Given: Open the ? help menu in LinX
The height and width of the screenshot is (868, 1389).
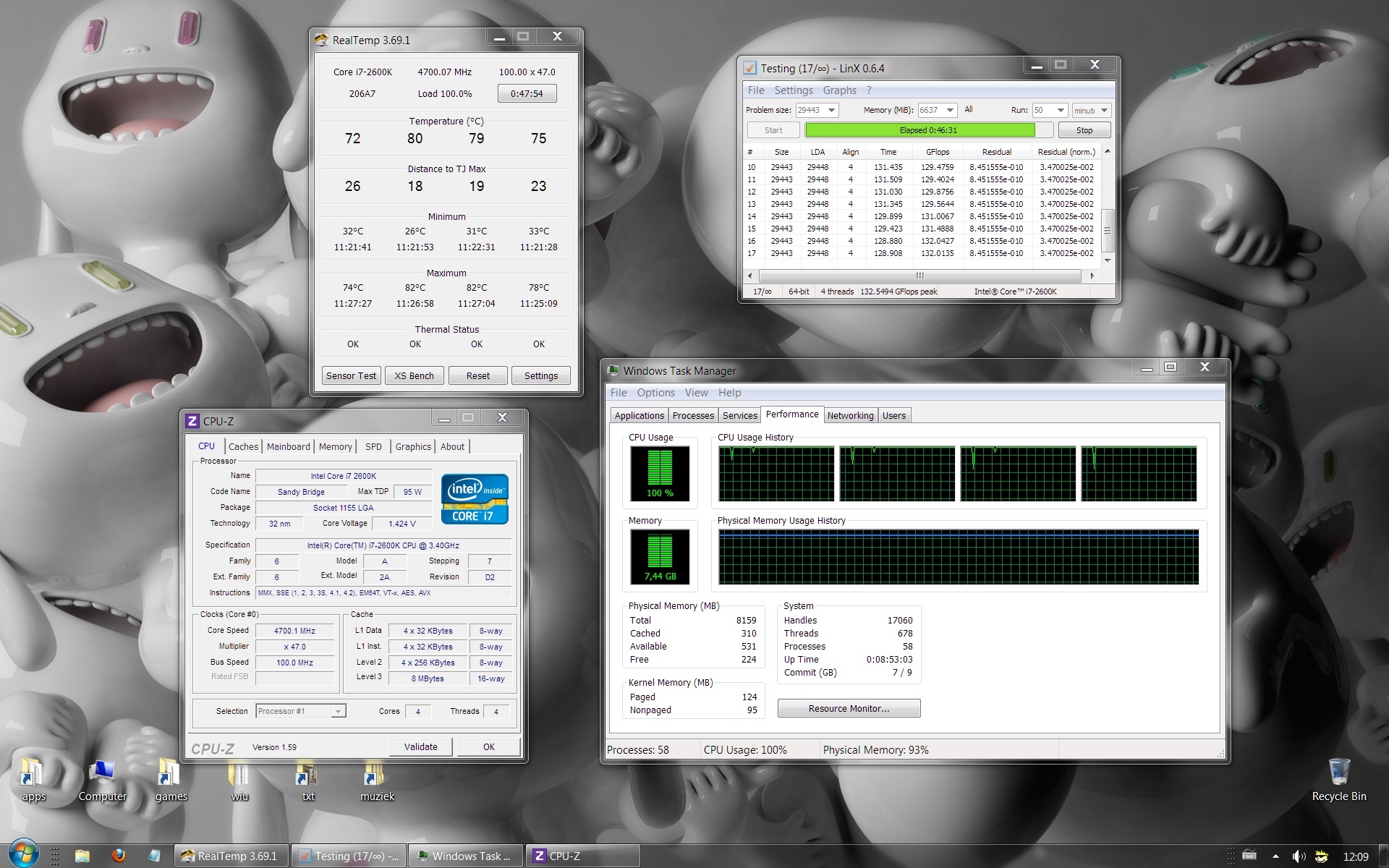Looking at the screenshot, I should [x=869, y=90].
